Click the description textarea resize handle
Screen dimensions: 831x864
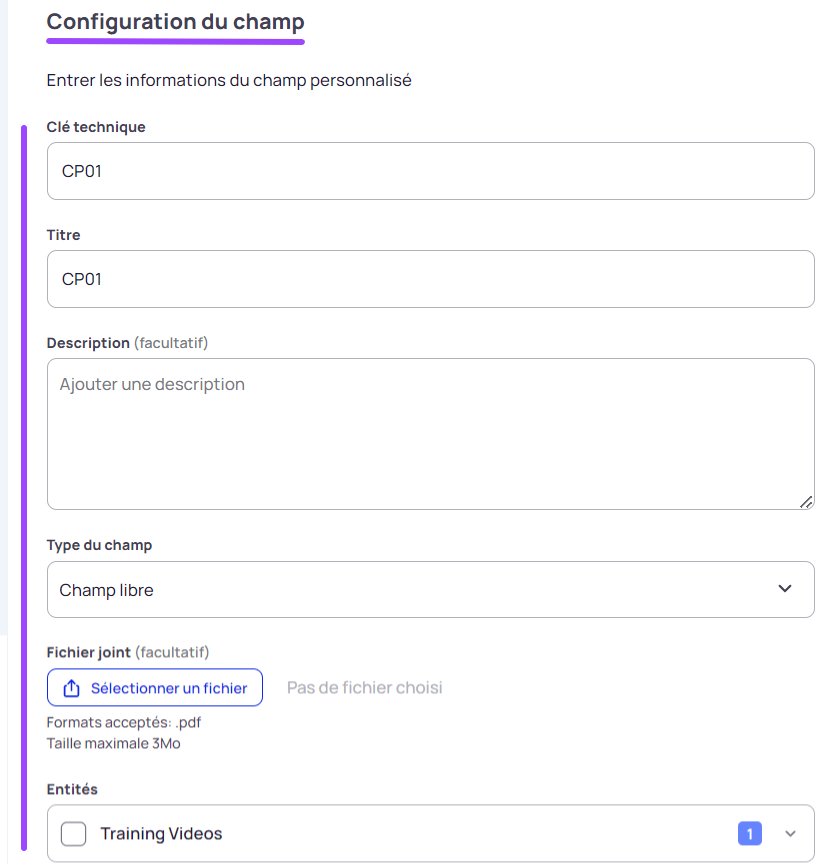(x=806, y=501)
